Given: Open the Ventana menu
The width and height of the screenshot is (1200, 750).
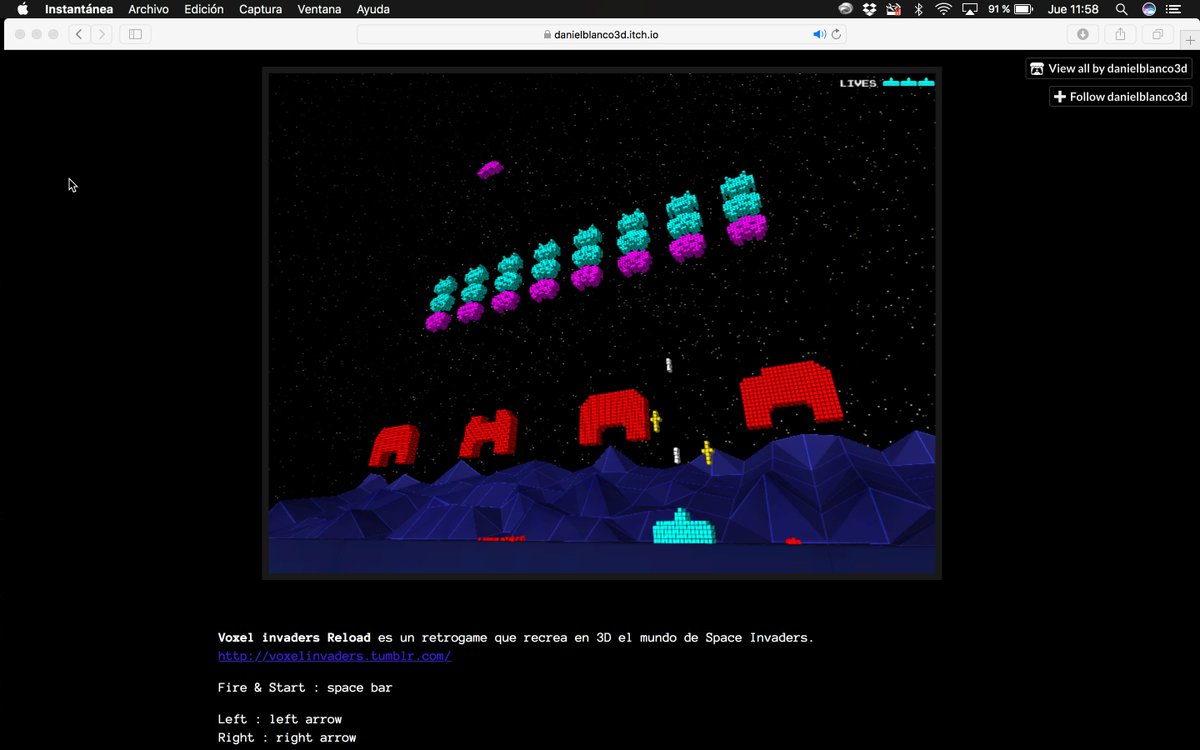Looking at the screenshot, I should (x=319, y=9).
